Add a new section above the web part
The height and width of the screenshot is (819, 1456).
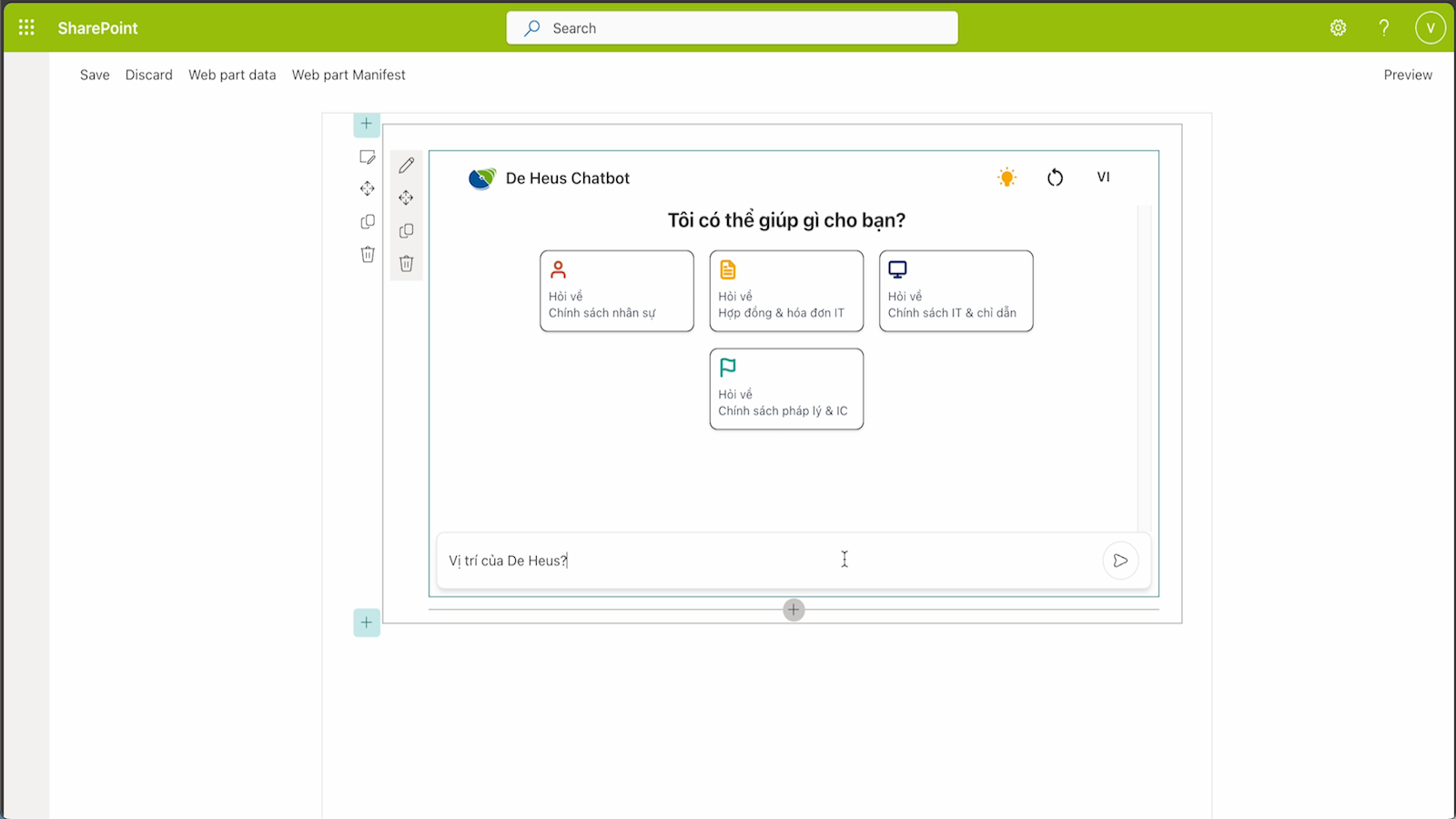[x=367, y=124]
